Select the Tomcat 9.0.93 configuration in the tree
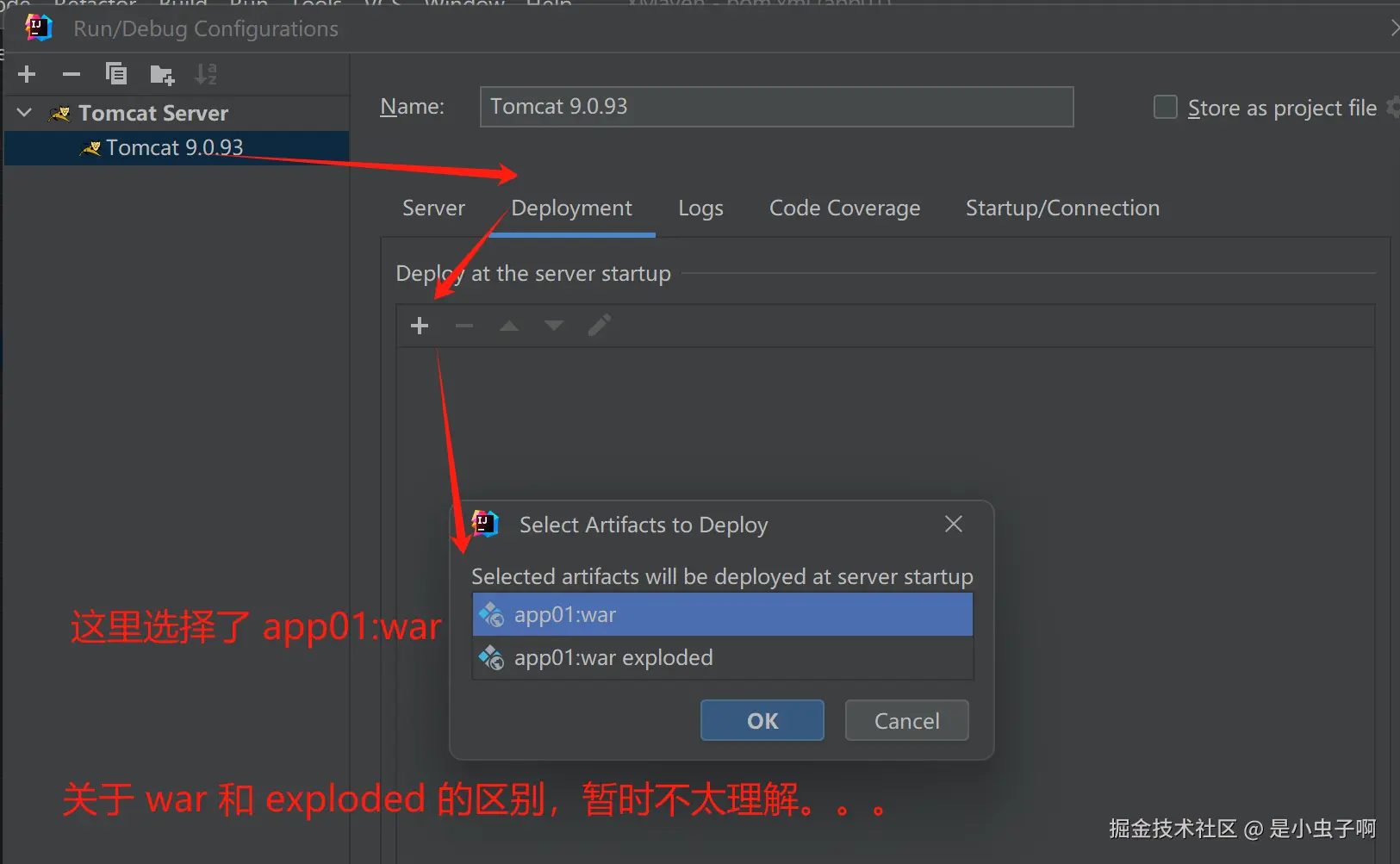 point(177,147)
